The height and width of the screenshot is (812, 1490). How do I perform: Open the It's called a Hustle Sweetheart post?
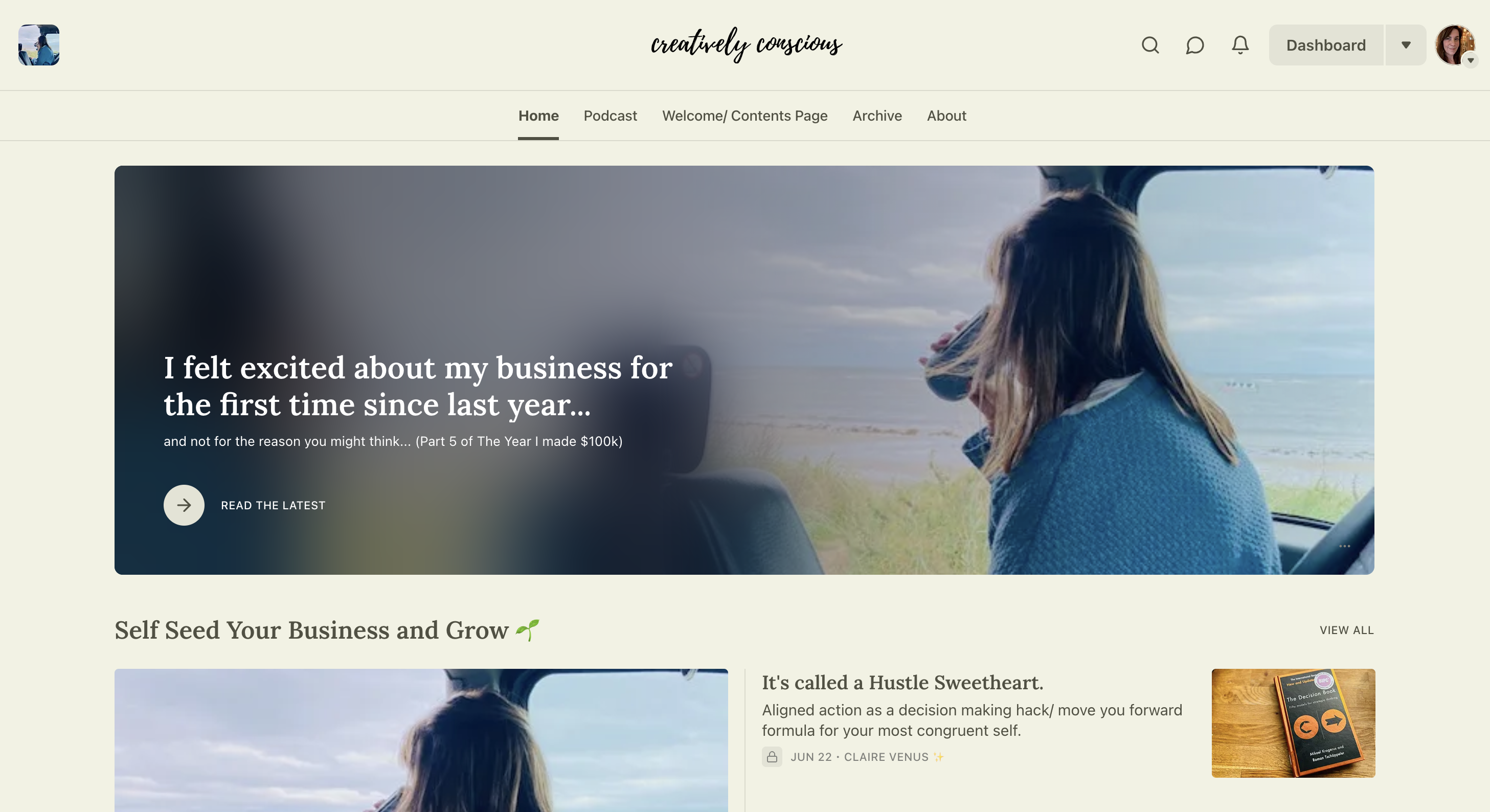click(x=902, y=683)
